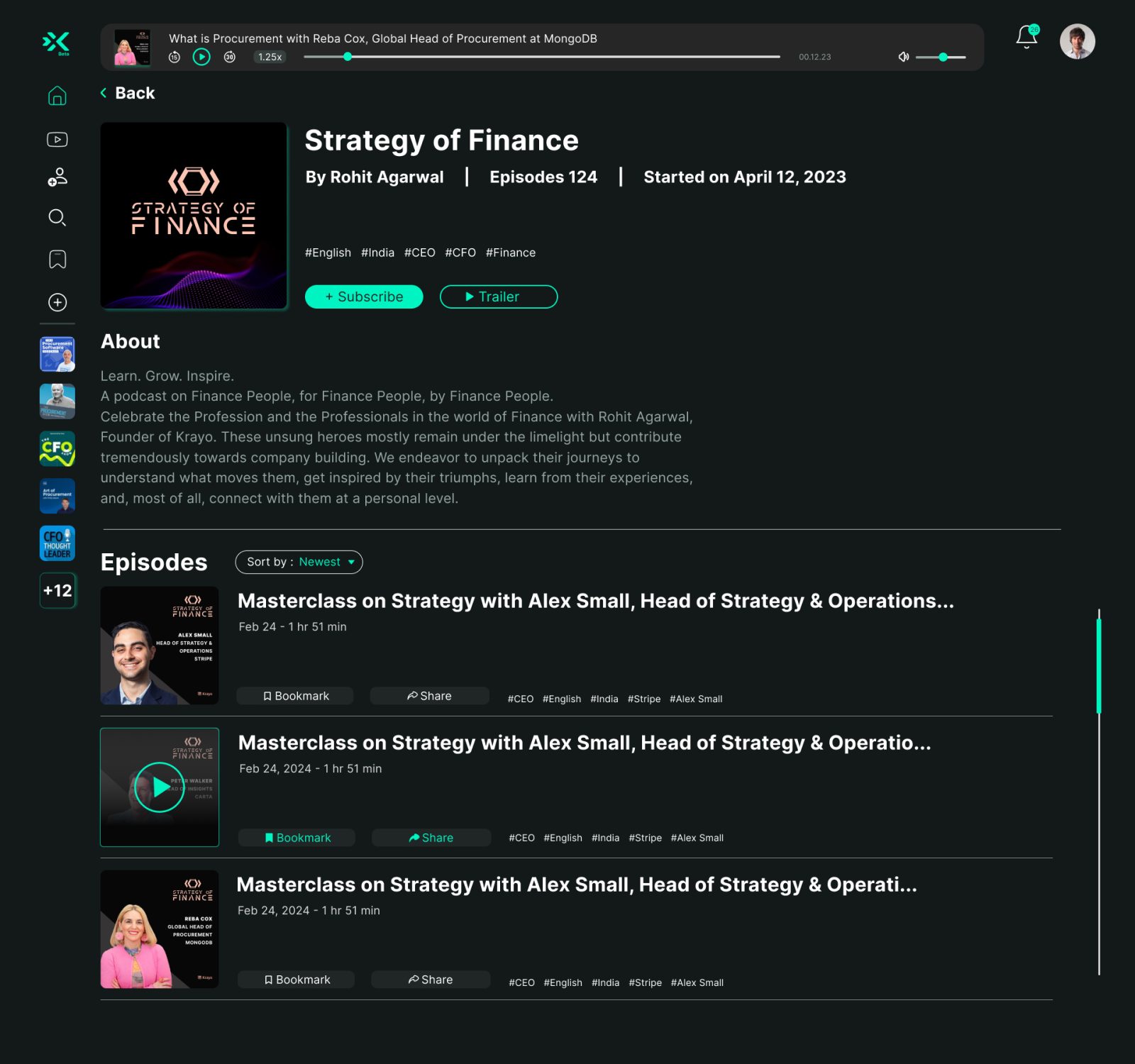Image resolution: width=1135 pixels, height=1064 pixels.
Task: Select the #India podcast tag
Action: click(377, 253)
